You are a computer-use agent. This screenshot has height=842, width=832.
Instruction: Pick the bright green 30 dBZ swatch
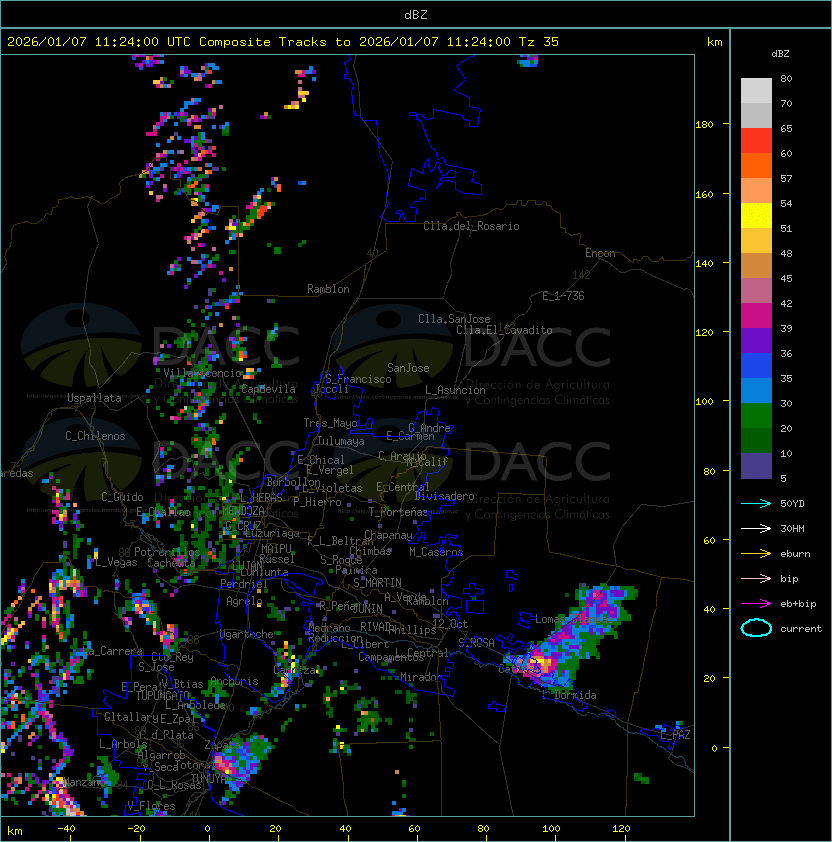click(x=756, y=416)
